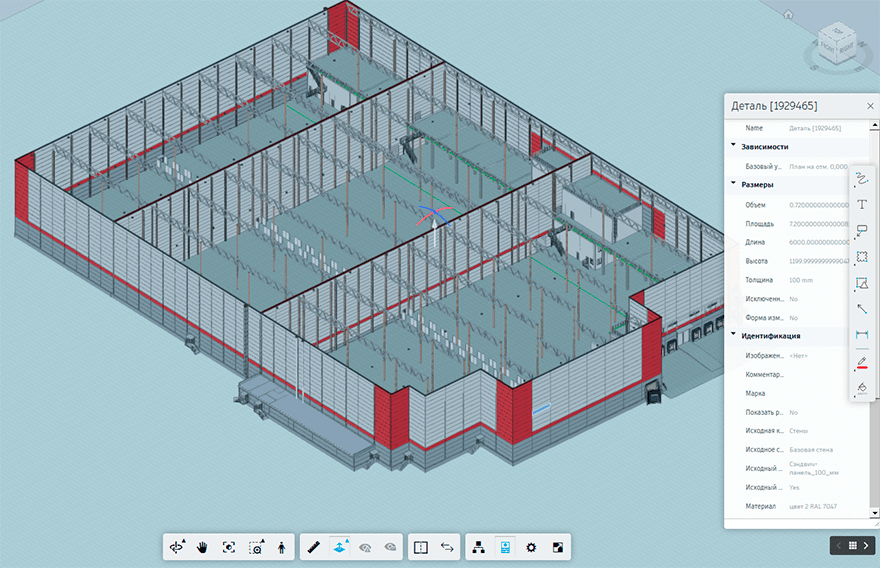Select the Материал property row
Image resolution: width=880 pixels, height=568 pixels.
[798, 506]
